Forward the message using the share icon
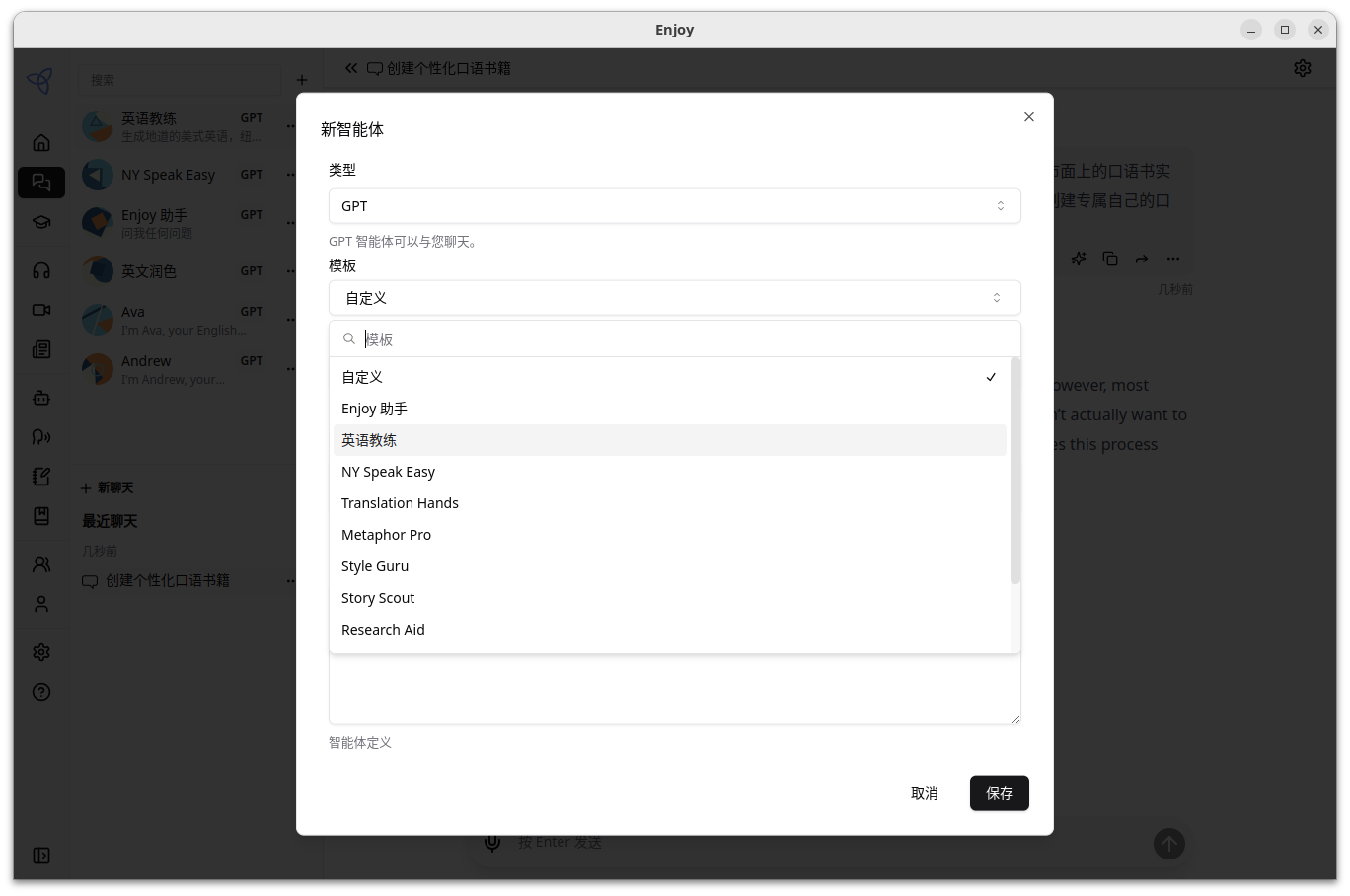 (x=1141, y=258)
